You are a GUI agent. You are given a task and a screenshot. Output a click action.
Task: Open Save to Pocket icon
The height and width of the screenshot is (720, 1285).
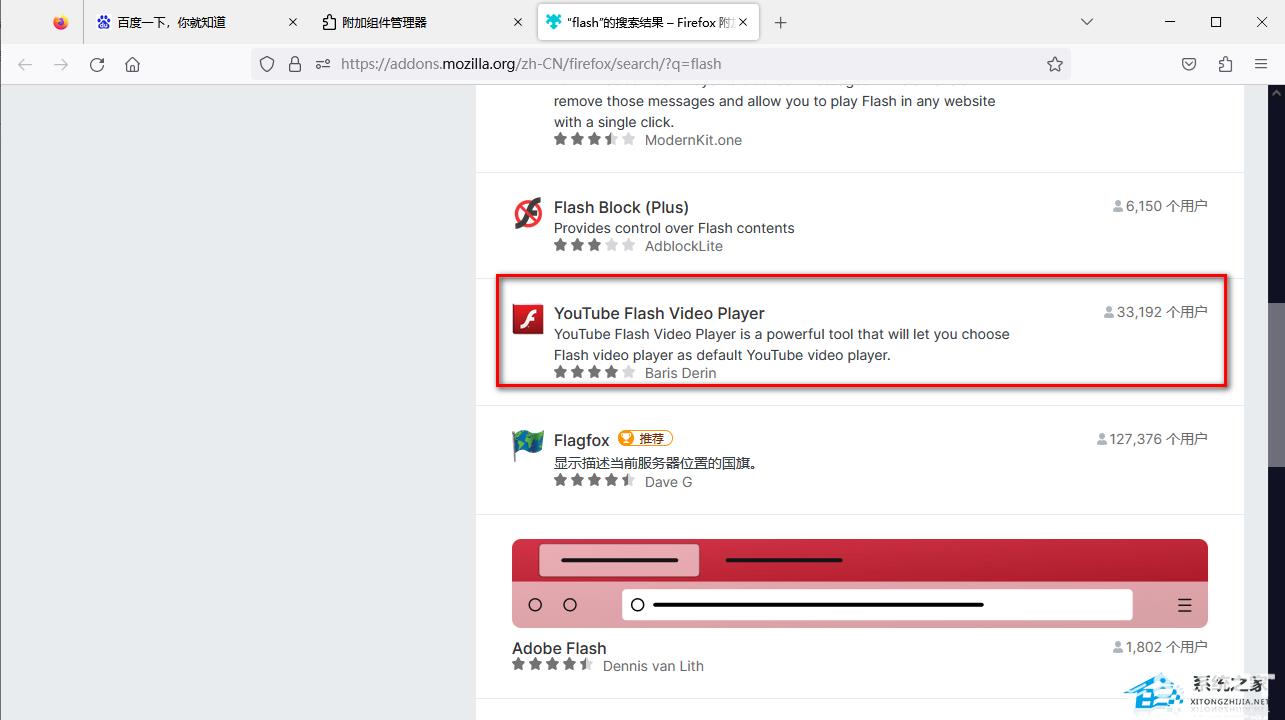[1189, 64]
